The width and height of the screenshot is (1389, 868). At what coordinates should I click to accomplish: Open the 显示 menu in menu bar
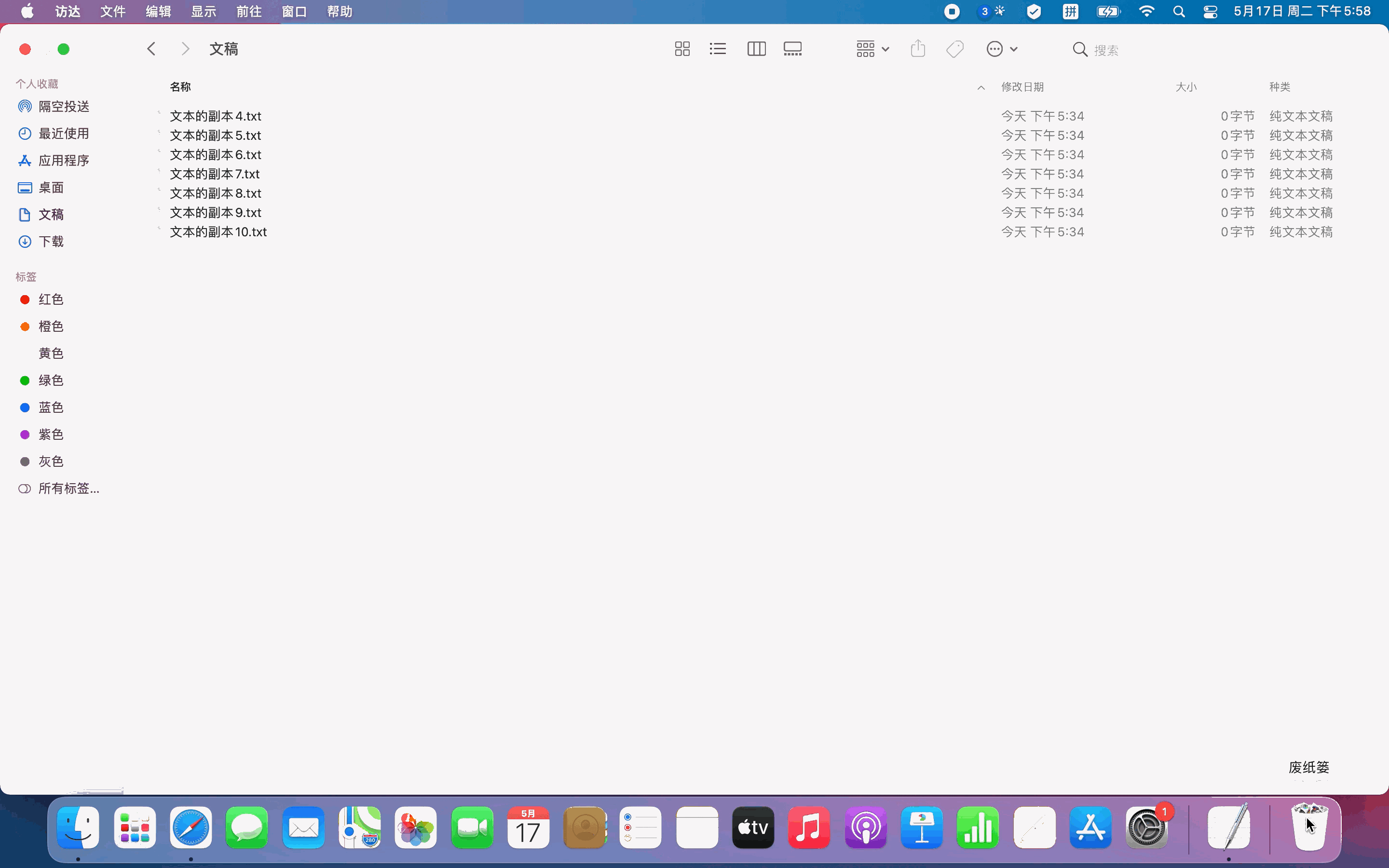point(203,12)
